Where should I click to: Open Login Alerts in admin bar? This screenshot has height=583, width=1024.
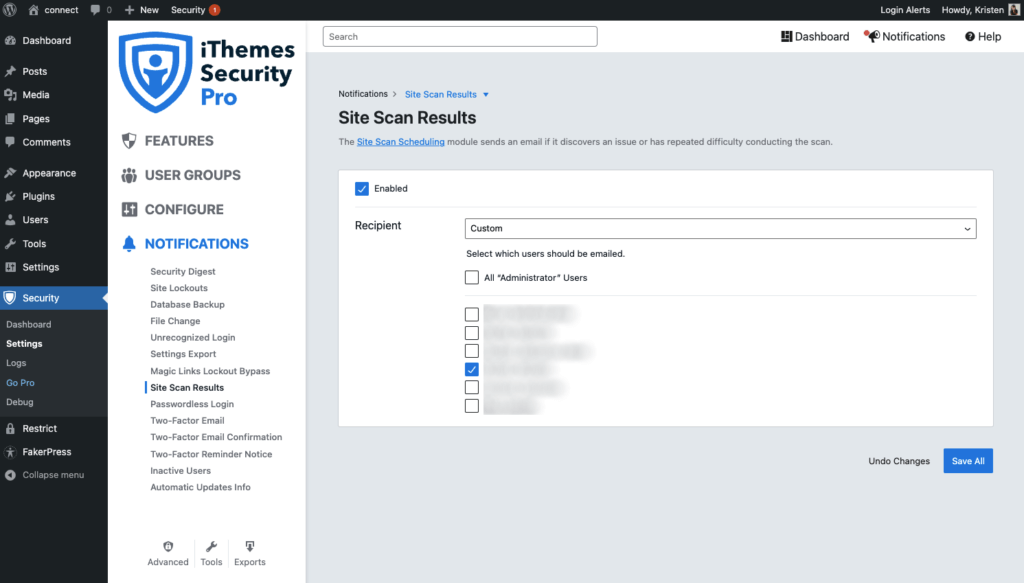pos(904,10)
